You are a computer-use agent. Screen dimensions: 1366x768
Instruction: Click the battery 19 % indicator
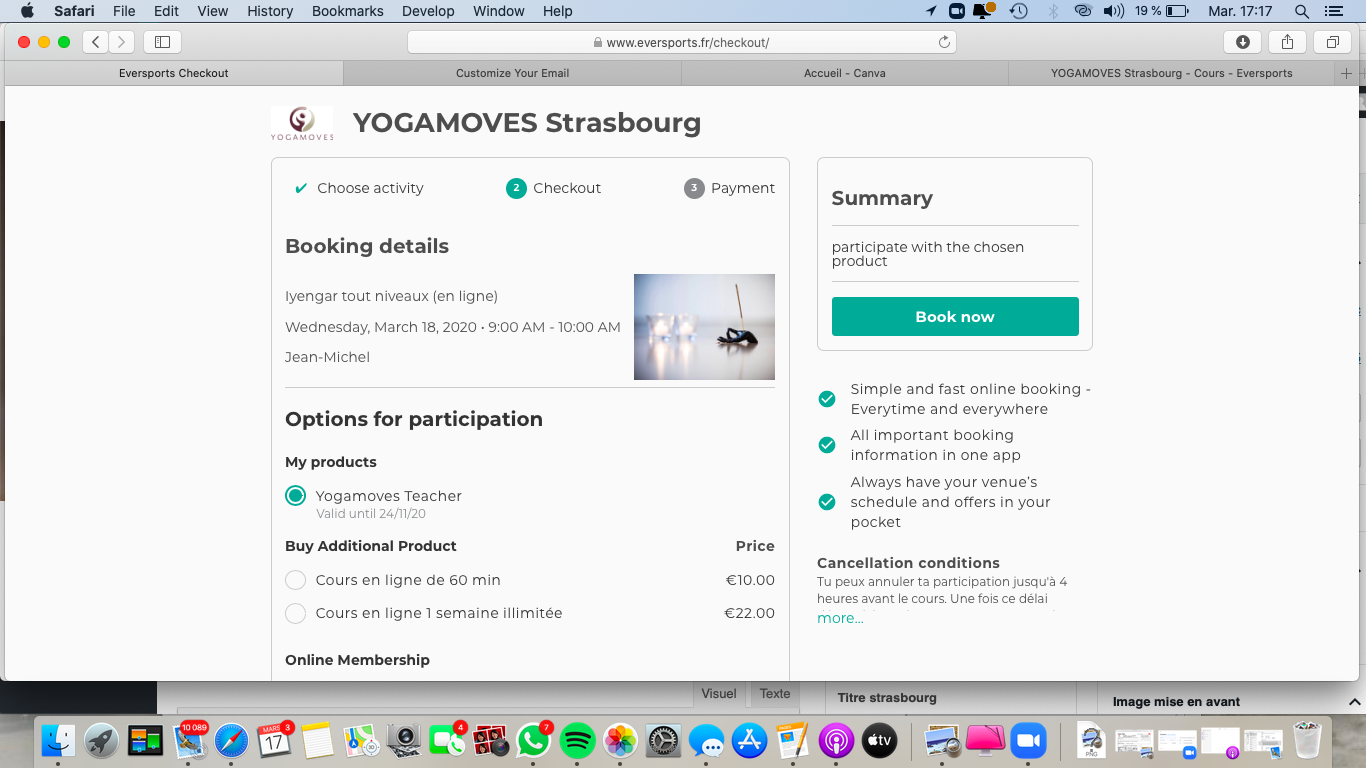pyautogui.click(x=1161, y=11)
